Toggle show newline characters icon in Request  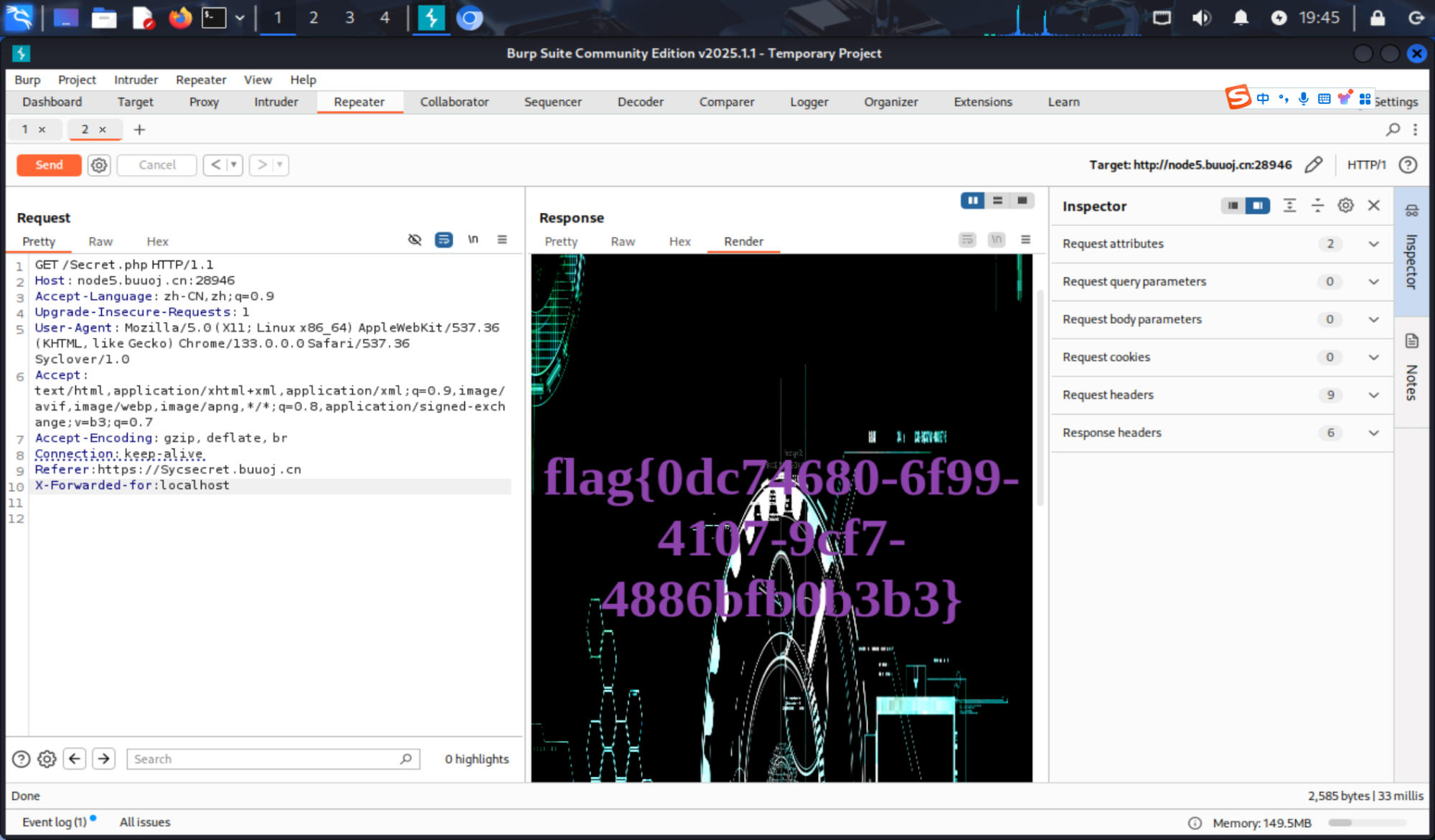473,240
